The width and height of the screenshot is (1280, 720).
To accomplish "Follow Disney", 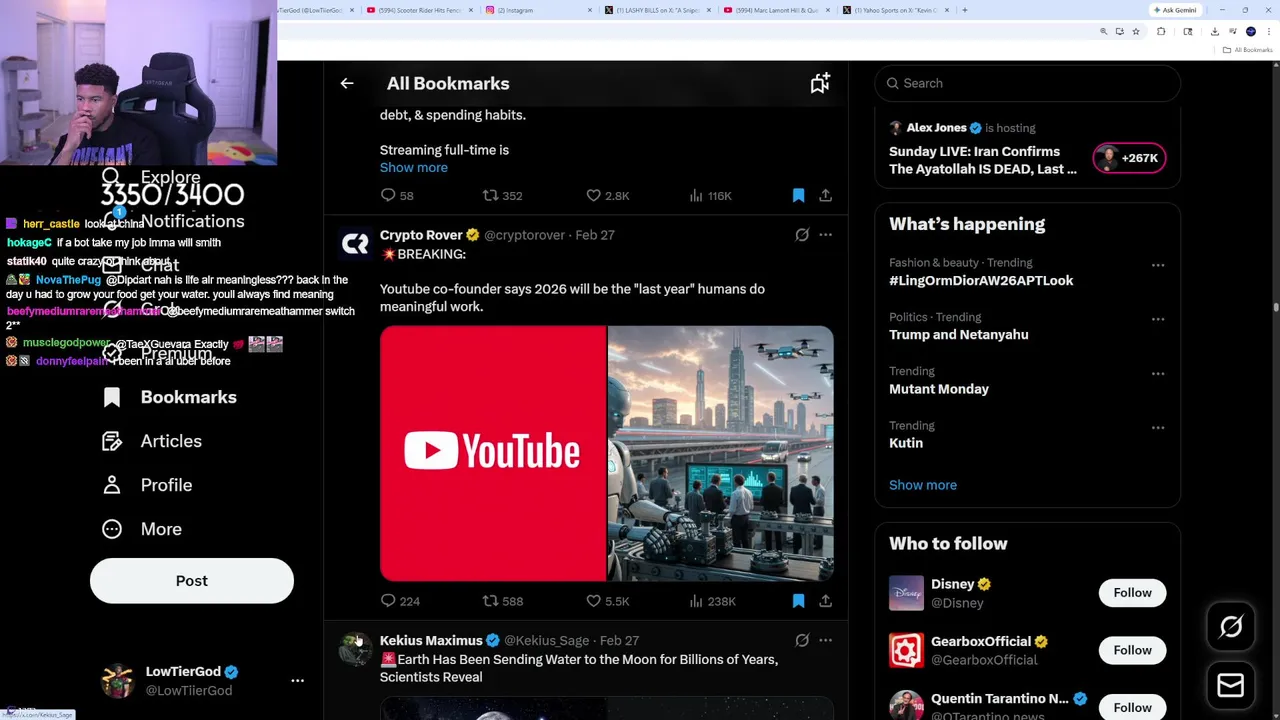I will pos(1132,593).
